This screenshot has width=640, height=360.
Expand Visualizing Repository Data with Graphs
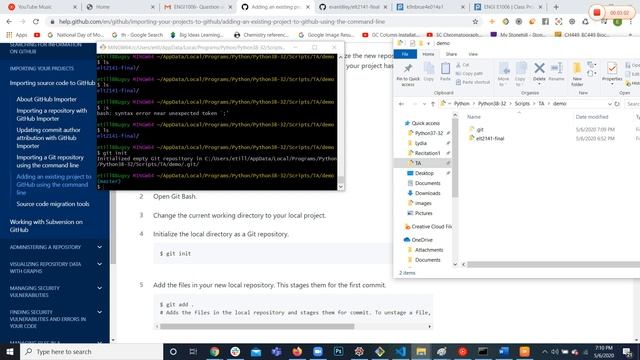(x=100, y=264)
